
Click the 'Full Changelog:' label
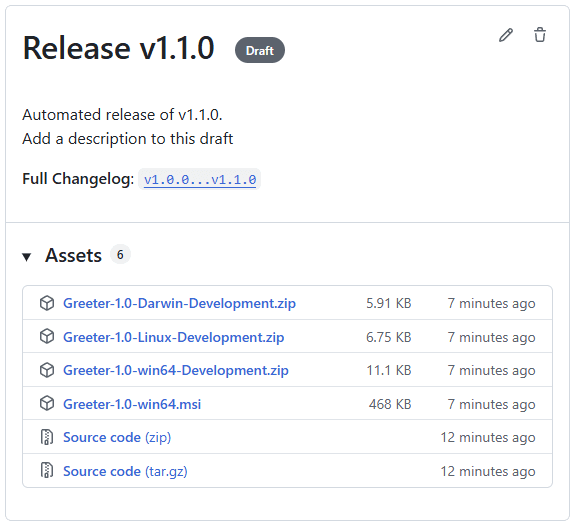pyautogui.click(x=78, y=179)
